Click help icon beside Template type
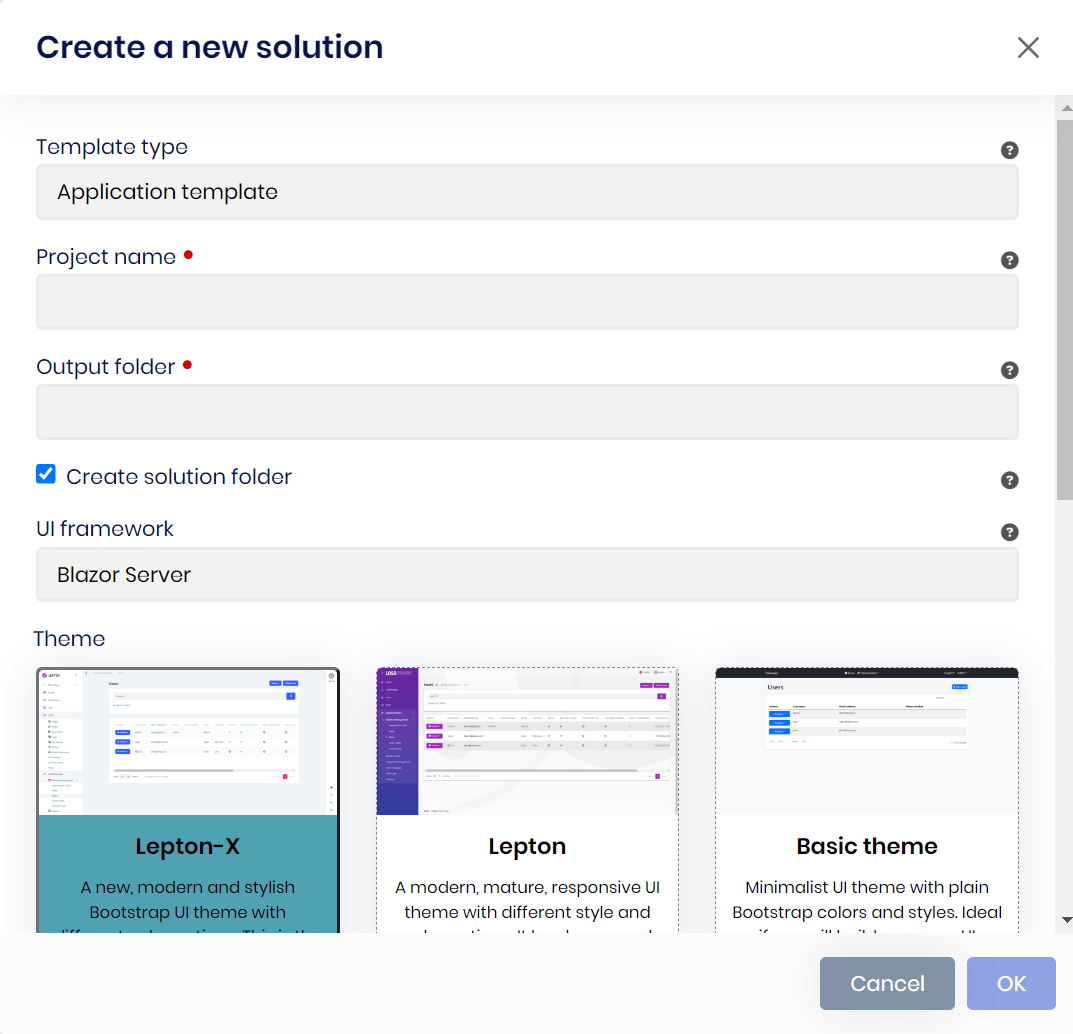Screen dimensions: 1073x1034 (x=1009, y=150)
